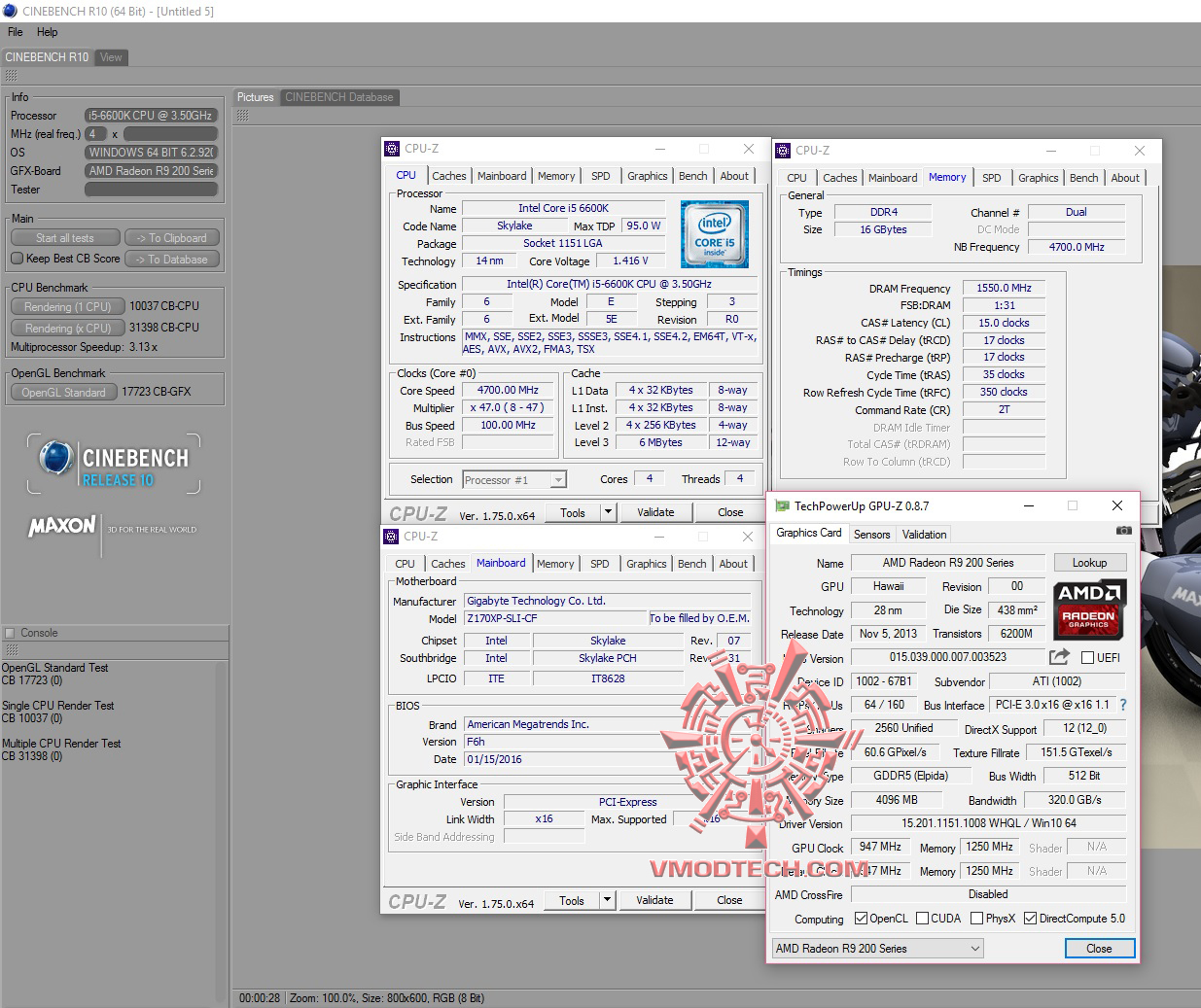Click the OpenGL Standard Test console entry

pos(54,674)
